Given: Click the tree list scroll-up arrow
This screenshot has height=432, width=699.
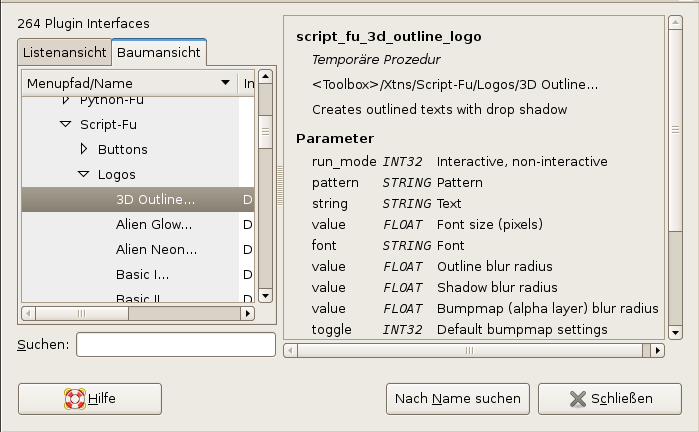Looking at the screenshot, I should pyautogui.click(x=265, y=76).
